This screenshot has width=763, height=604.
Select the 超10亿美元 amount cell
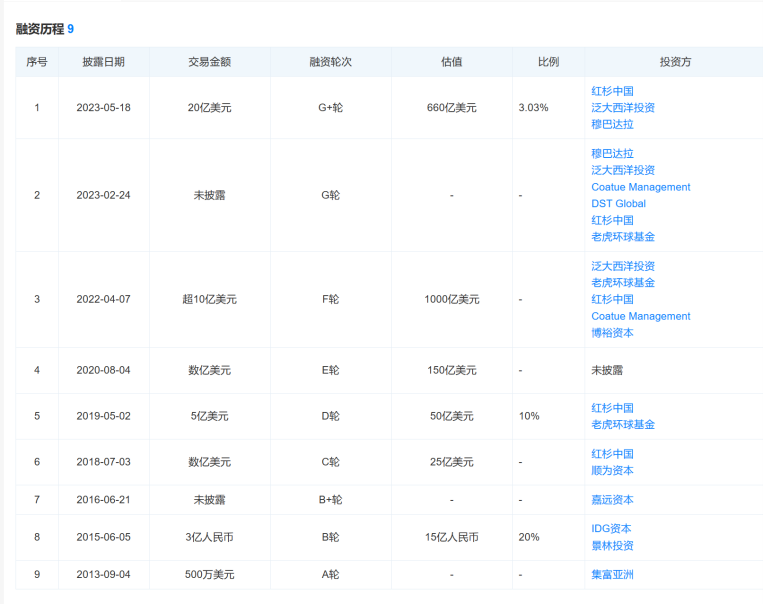210,299
